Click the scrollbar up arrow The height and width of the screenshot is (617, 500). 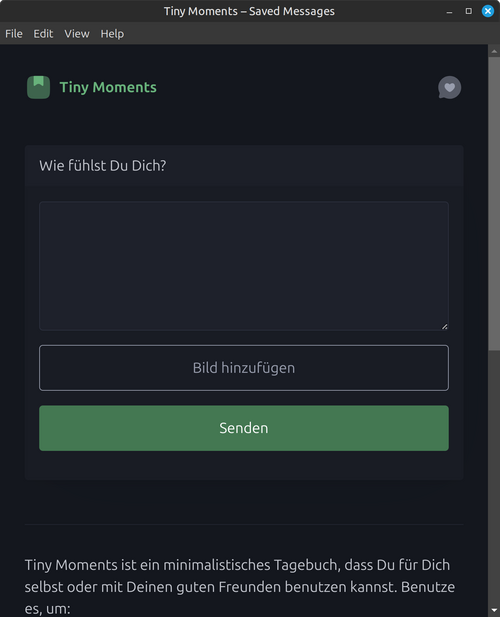click(494, 51)
